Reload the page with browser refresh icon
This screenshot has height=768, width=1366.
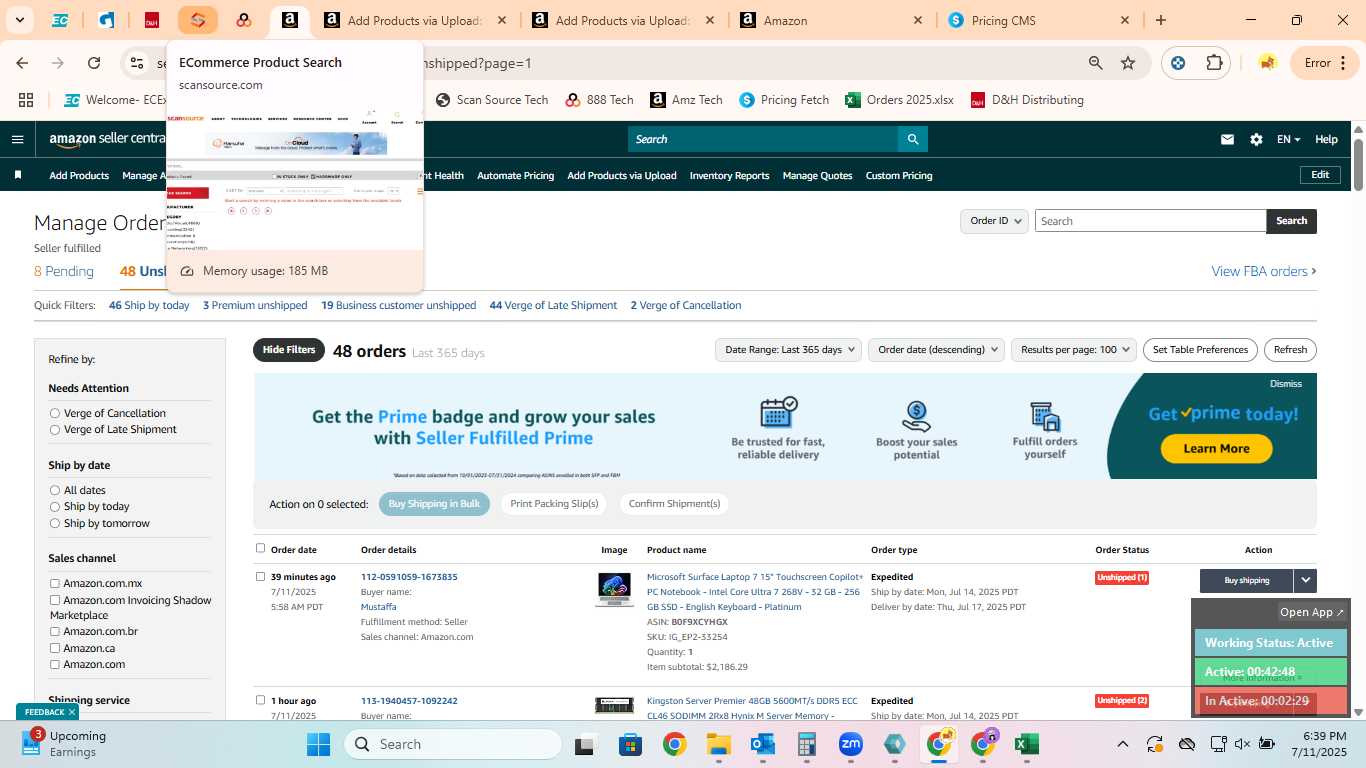point(94,63)
